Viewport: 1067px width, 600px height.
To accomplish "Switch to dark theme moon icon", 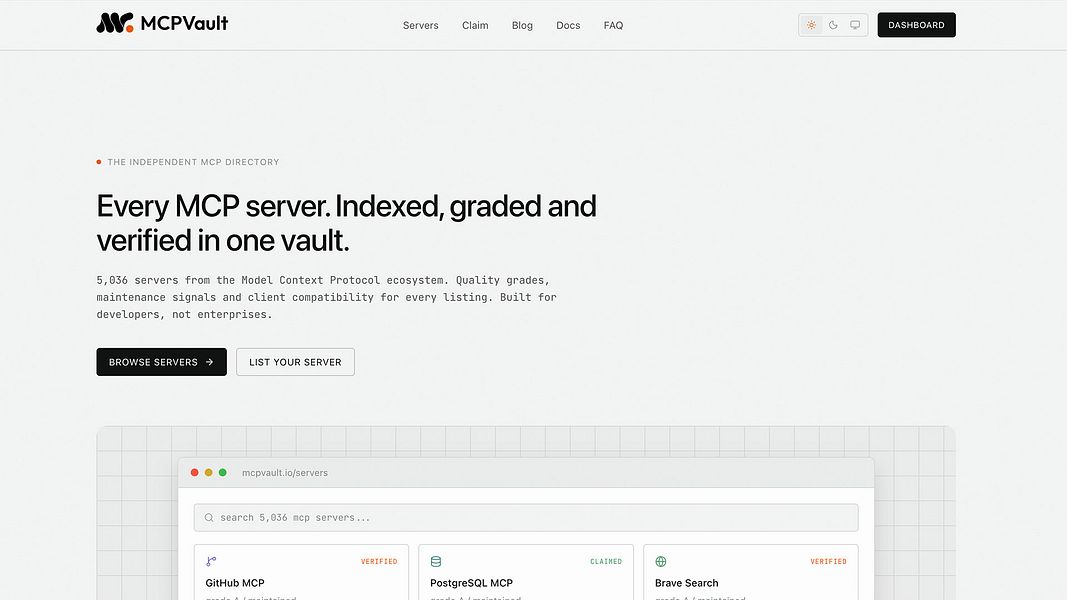I will coord(833,25).
